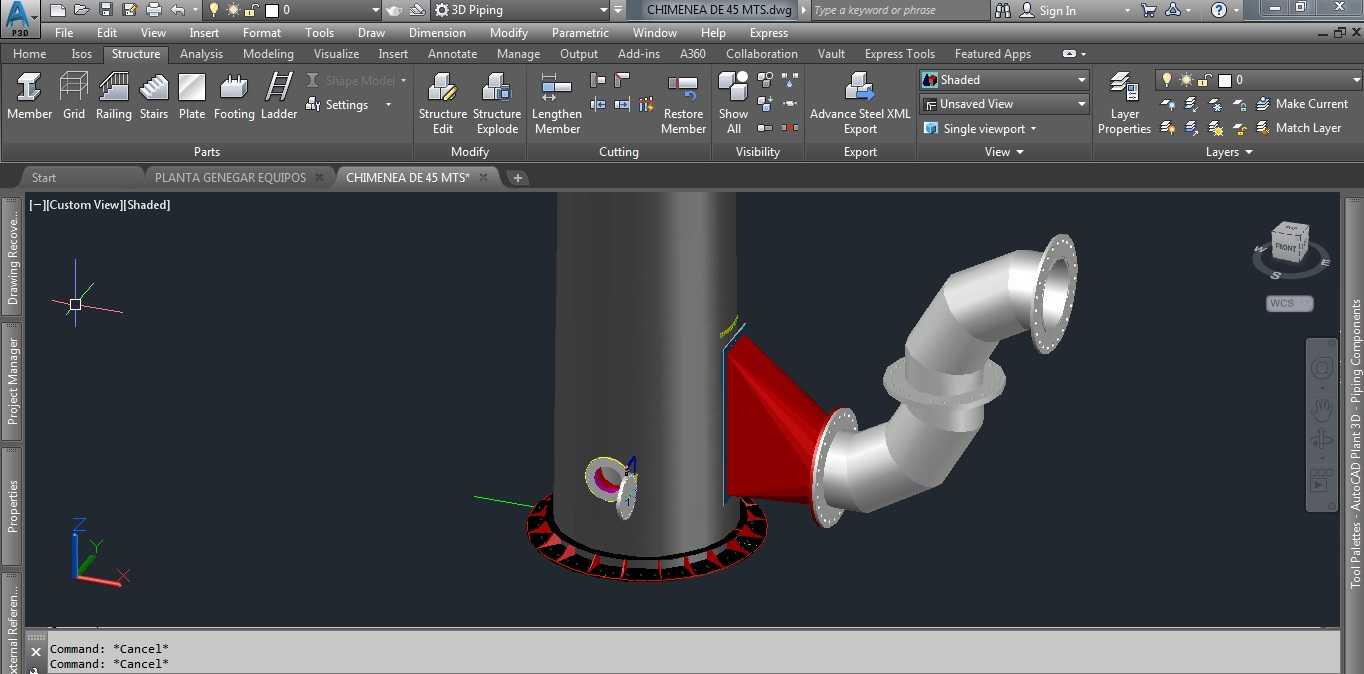Open the Shaded visual style dropdown
The width and height of the screenshot is (1364, 674).
pyautogui.click(x=1003, y=80)
